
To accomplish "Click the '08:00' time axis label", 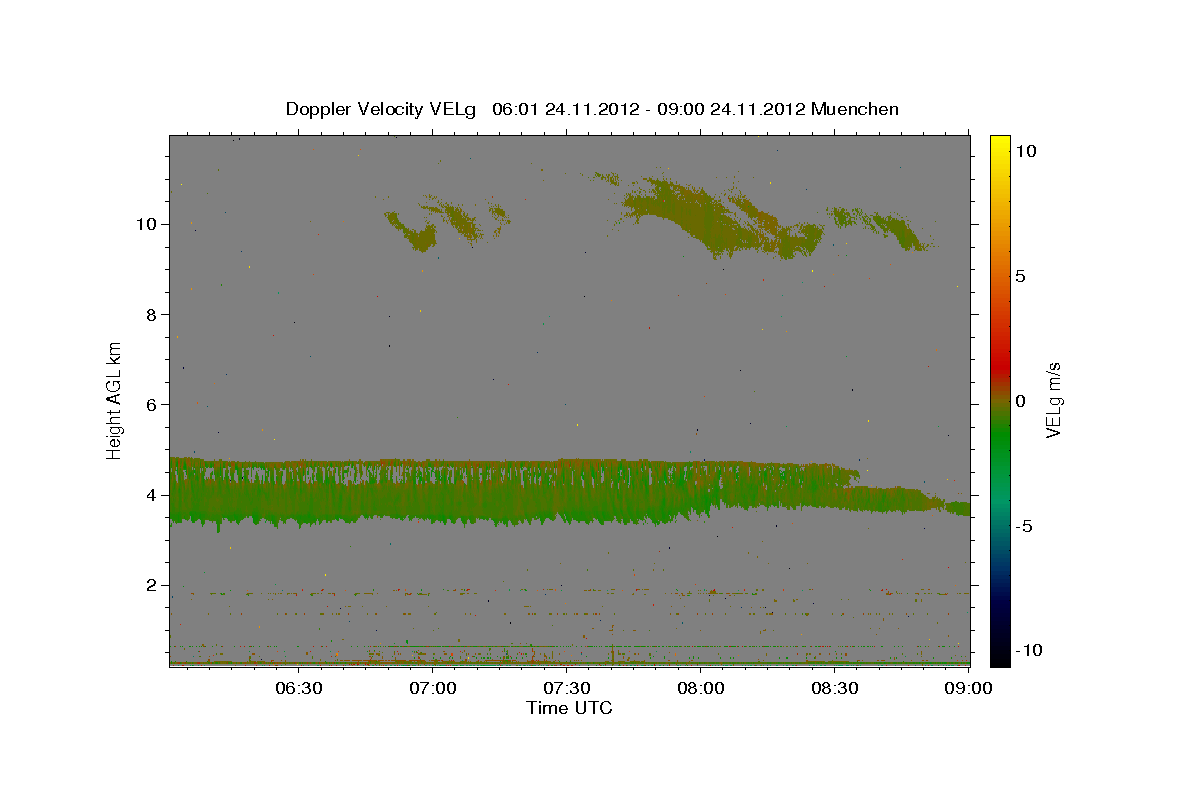I will [x=700, y=689].
